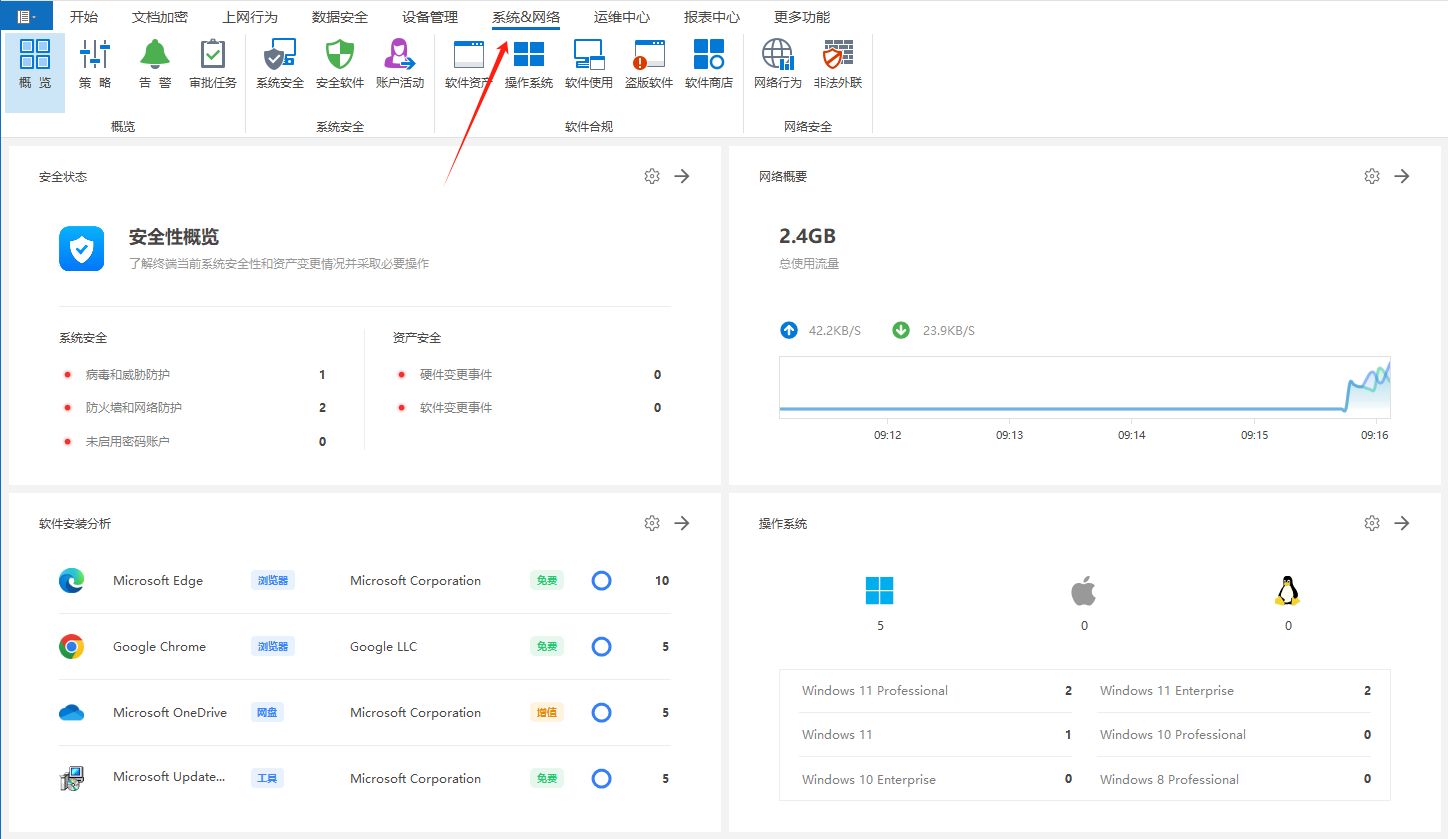The height and width of the screenshot is (839, 1448).
Task: Click the blue shield 安全性概览 icon
Action: (x=82, y=248)
